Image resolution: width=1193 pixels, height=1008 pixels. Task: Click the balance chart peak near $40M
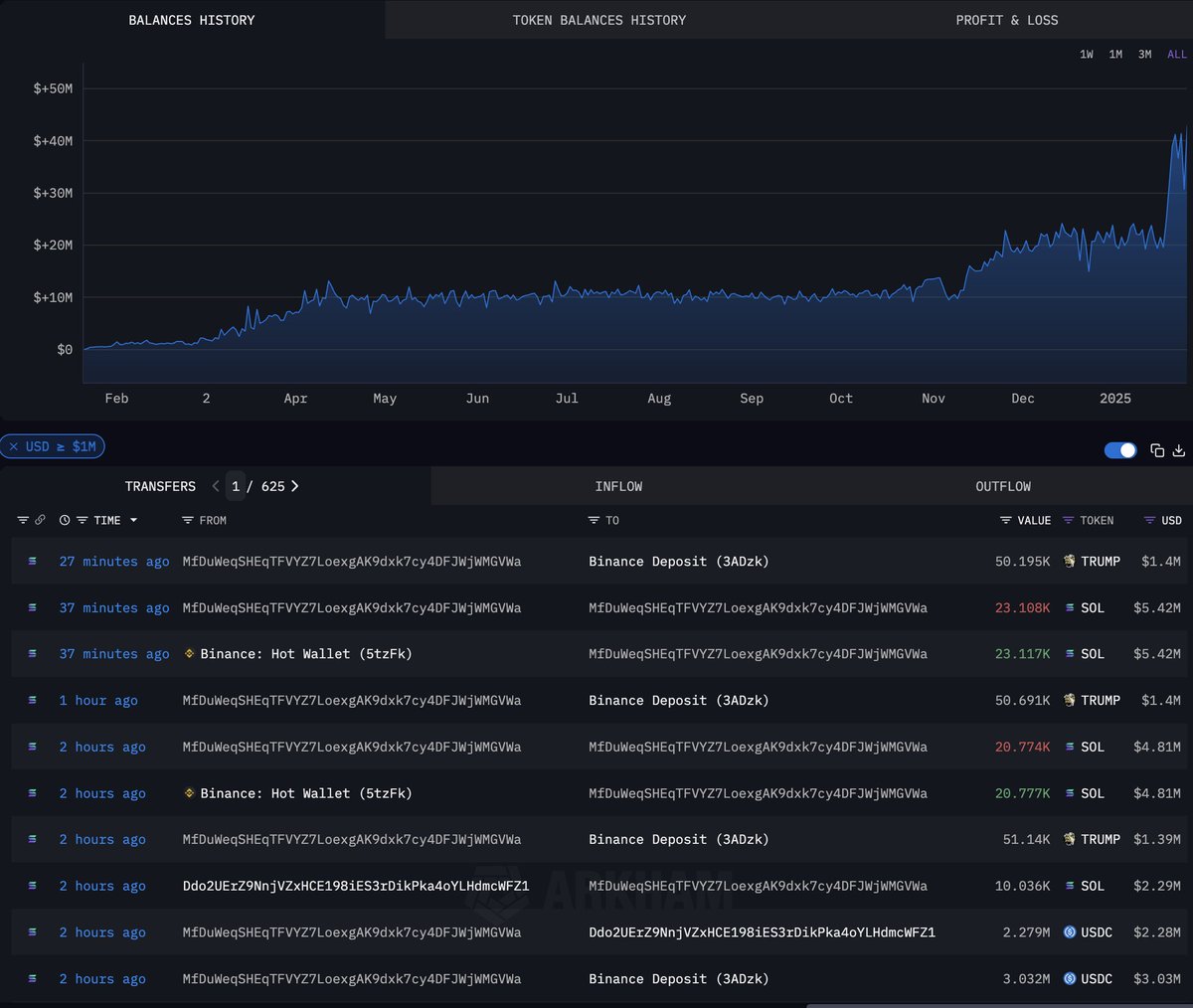point(1177,137)
